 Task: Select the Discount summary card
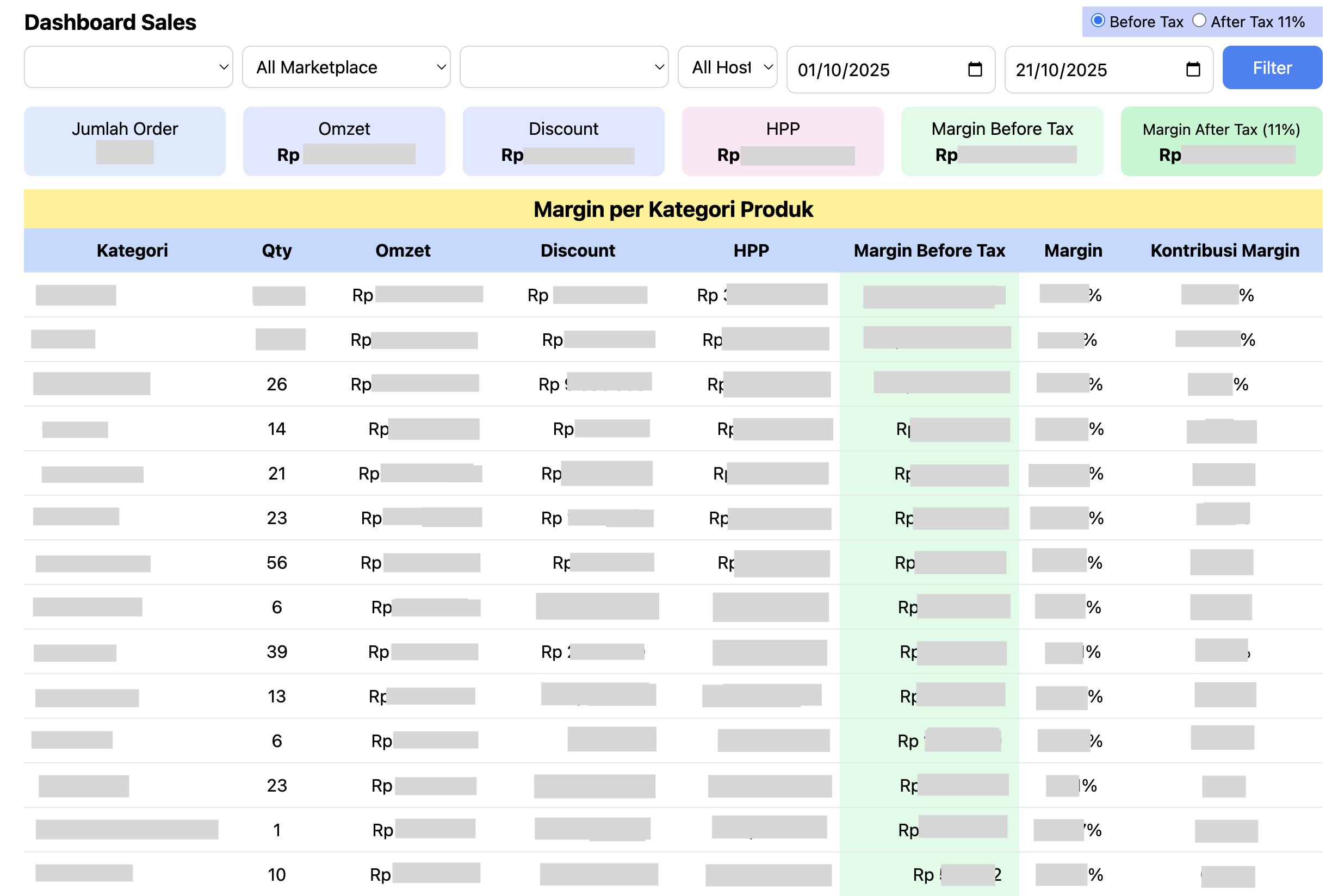[563, 141]
